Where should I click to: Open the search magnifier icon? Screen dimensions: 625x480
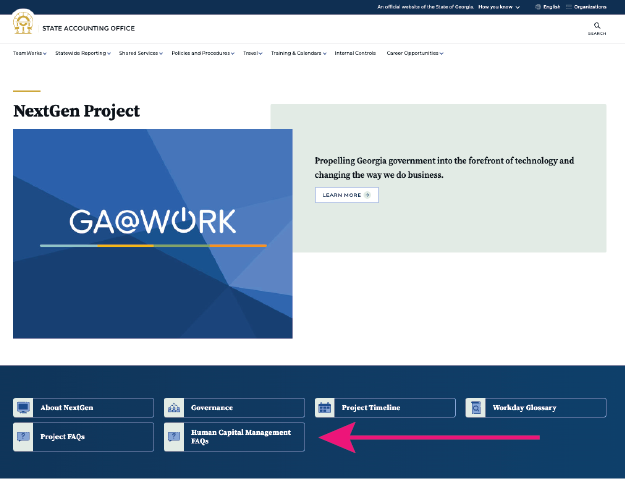[x=597, y=26]
